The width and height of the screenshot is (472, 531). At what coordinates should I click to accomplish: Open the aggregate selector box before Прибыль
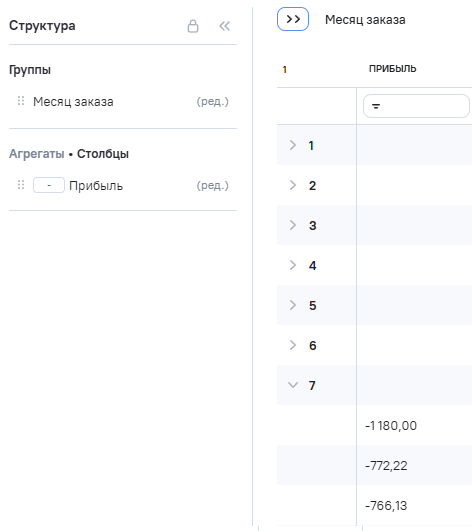pos(49,185)
